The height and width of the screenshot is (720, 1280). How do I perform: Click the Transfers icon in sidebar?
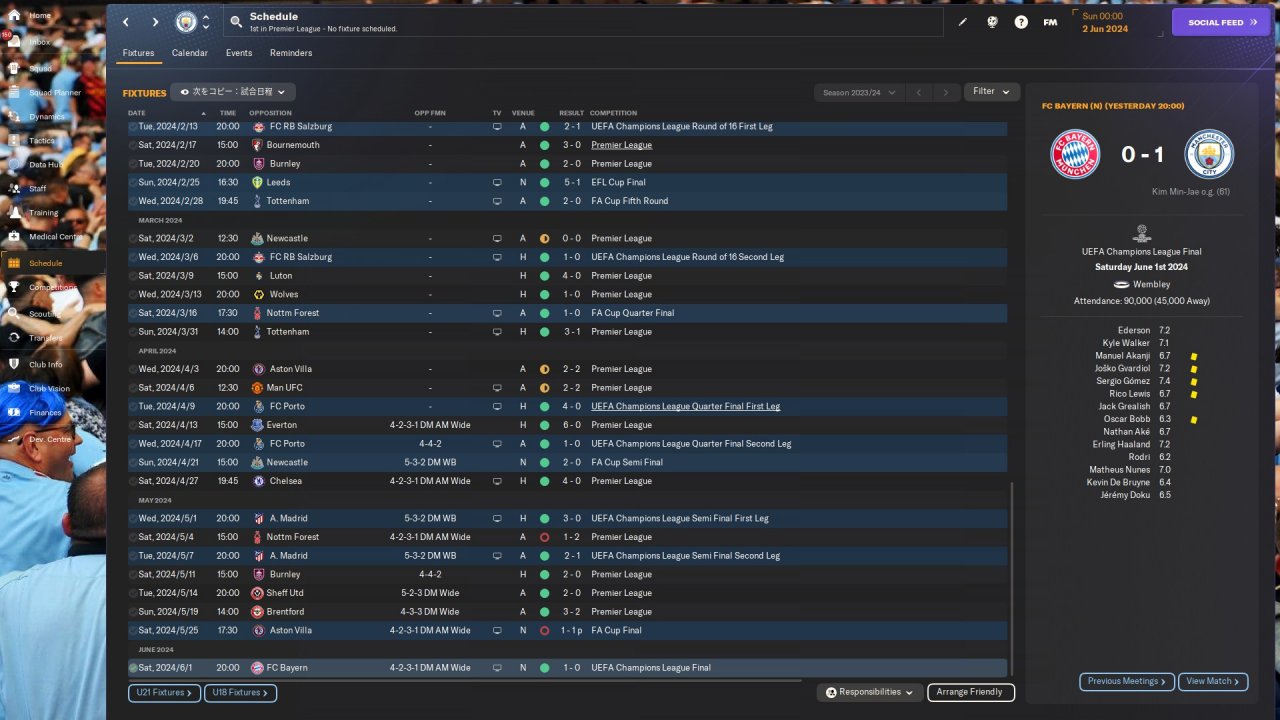tap(14, 338)
